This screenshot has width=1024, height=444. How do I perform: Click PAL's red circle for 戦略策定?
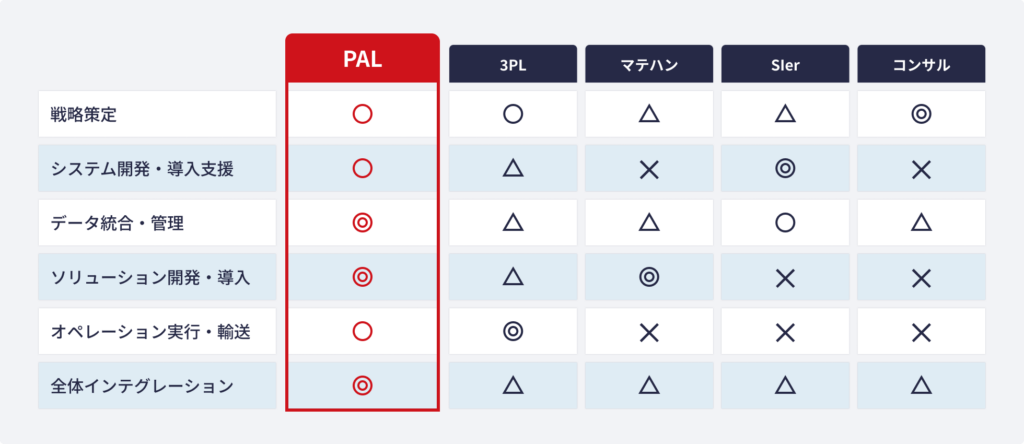point(362,114)
